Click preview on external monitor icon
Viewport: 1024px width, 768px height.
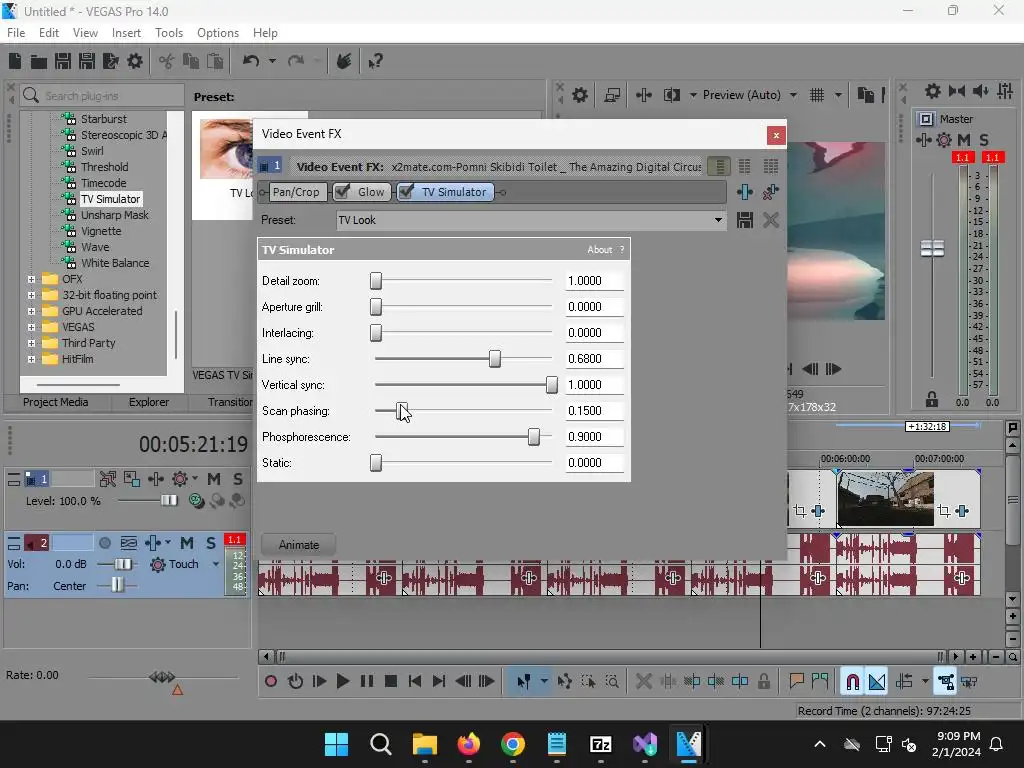(x=612, y=95)
